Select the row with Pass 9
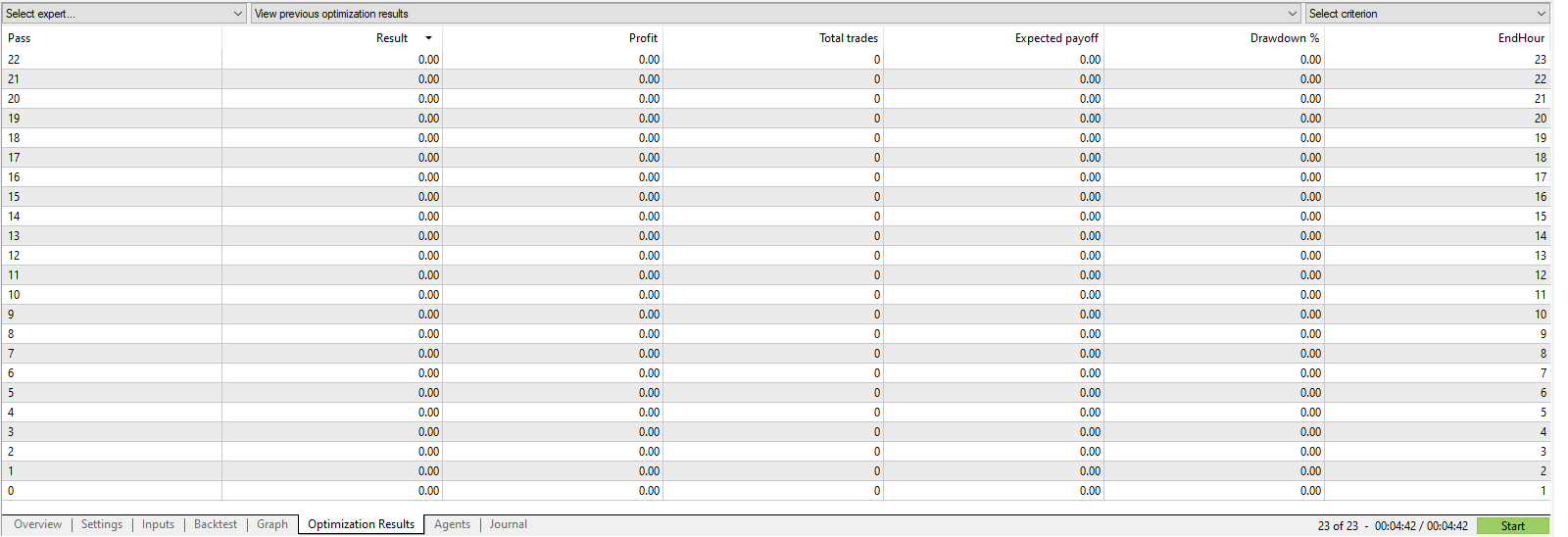The width and height of the screenshot is (1568, 537). (x=775, y=315)
